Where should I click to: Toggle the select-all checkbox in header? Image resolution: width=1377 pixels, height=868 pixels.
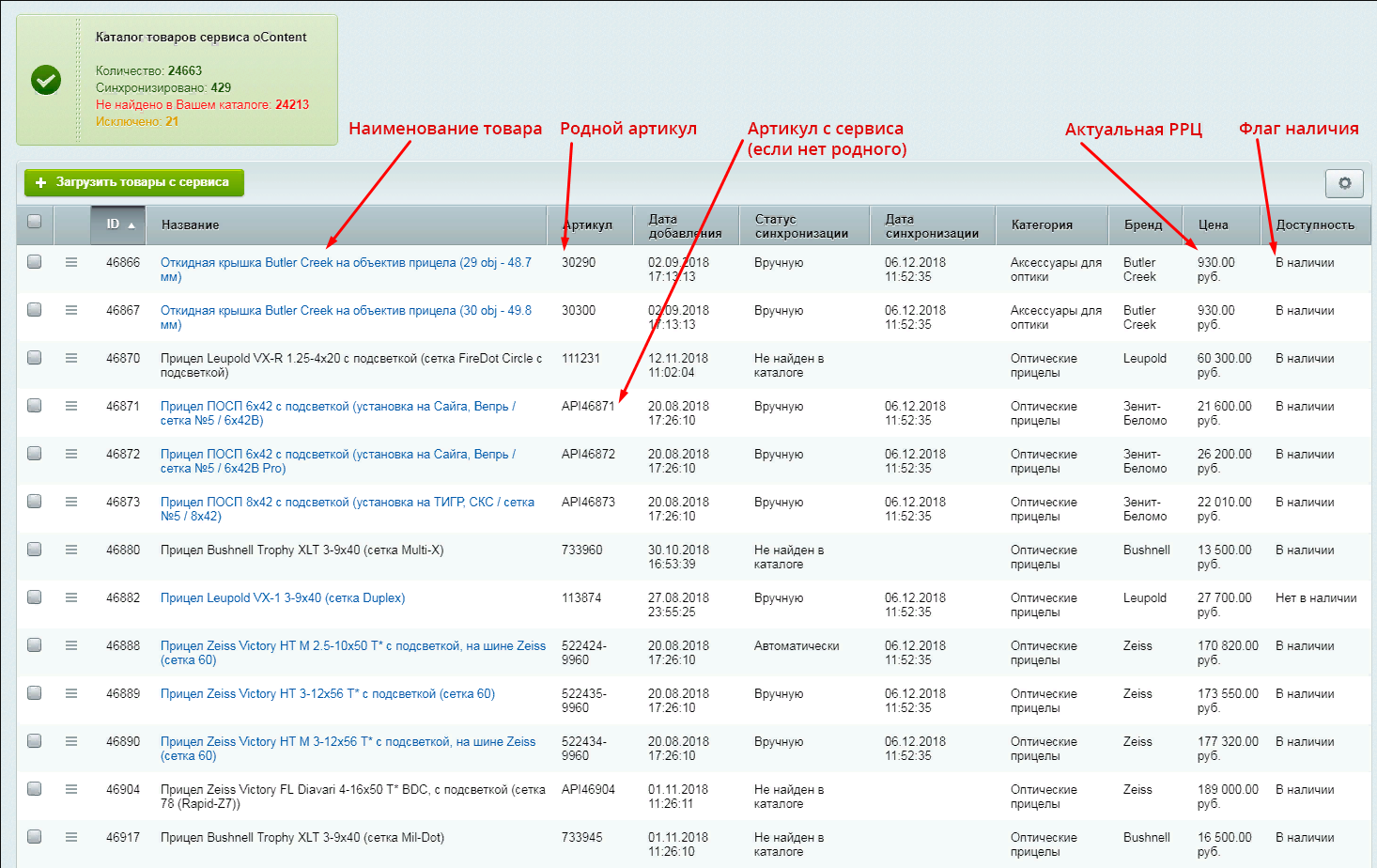pyautogui.click(x=35, y=222)
